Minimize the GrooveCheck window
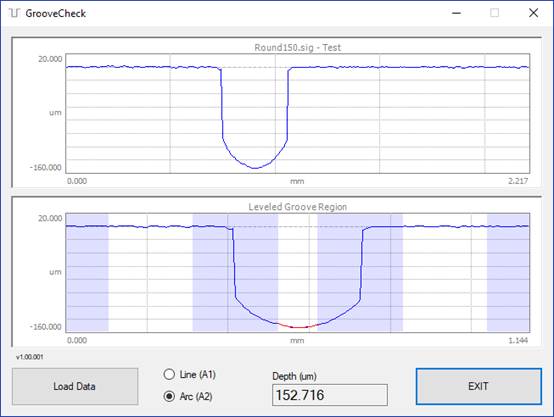The height and width of the screenshot is (417, 554). coord(456,13)
